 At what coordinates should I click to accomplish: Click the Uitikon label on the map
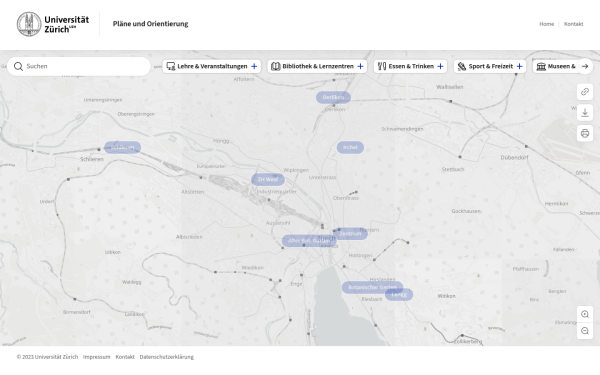pyautogui.click(x=113, y=253)
